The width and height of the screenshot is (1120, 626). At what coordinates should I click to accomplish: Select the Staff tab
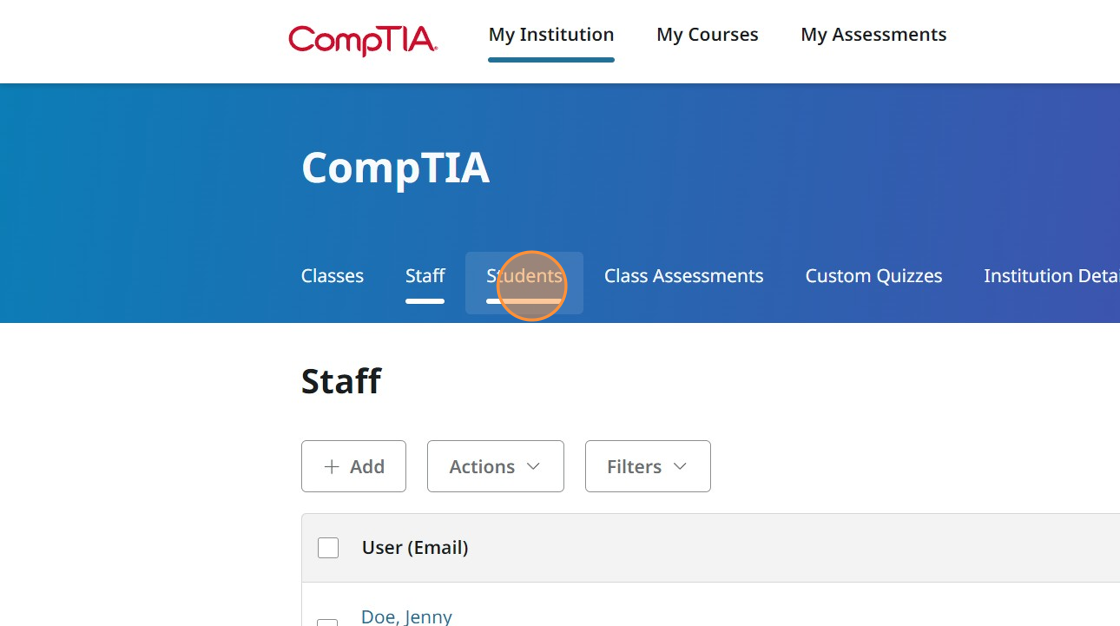(x=425, y=276)
